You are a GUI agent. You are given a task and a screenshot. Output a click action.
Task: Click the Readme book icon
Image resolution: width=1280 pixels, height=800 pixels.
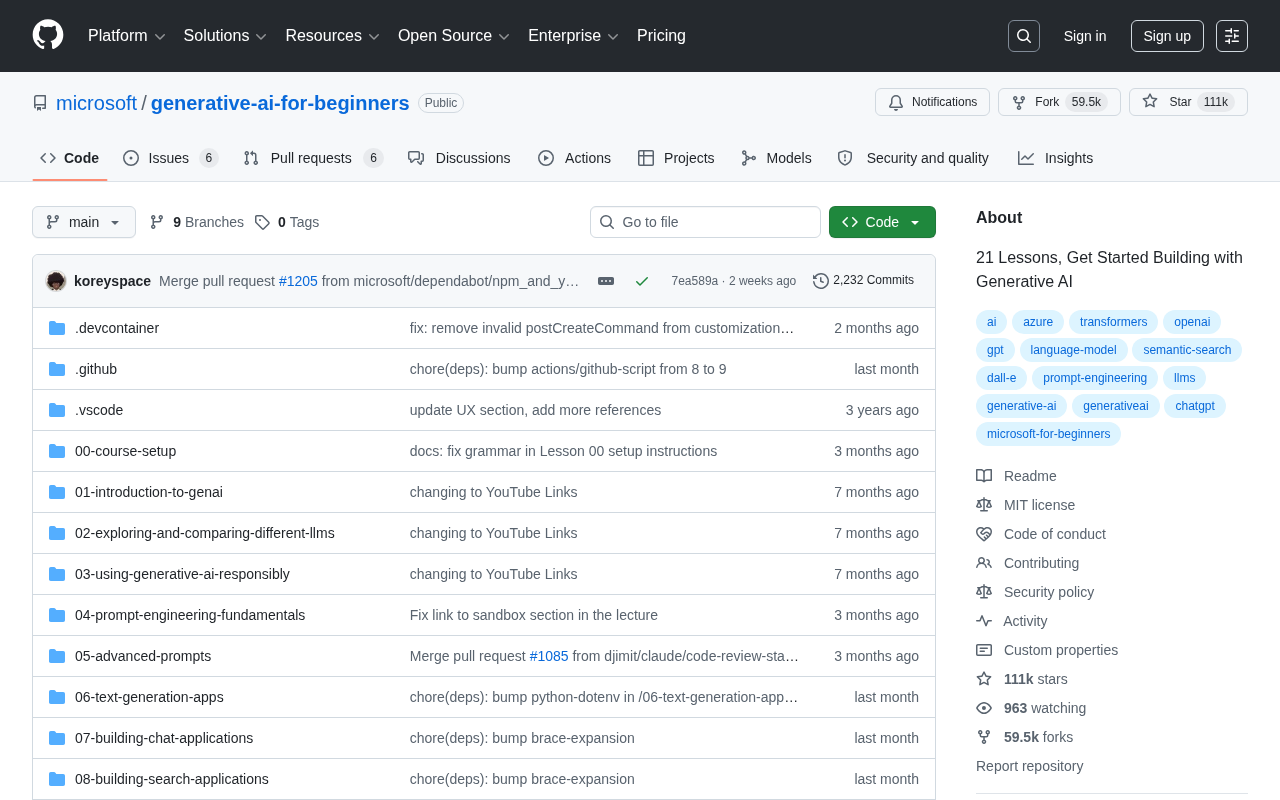(x=984, y=476)
